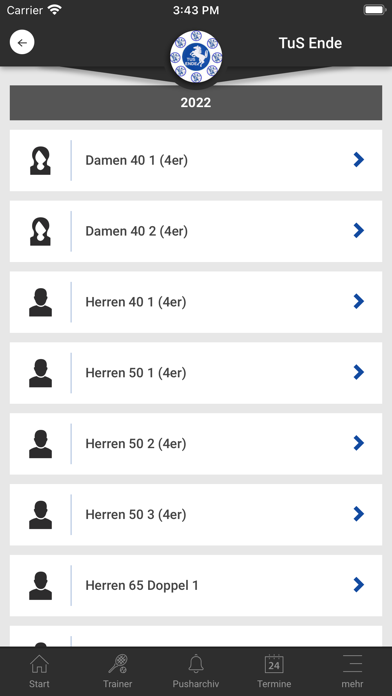Open the mehr menu tab
The image size is (392, 696).
coord(352,671)
